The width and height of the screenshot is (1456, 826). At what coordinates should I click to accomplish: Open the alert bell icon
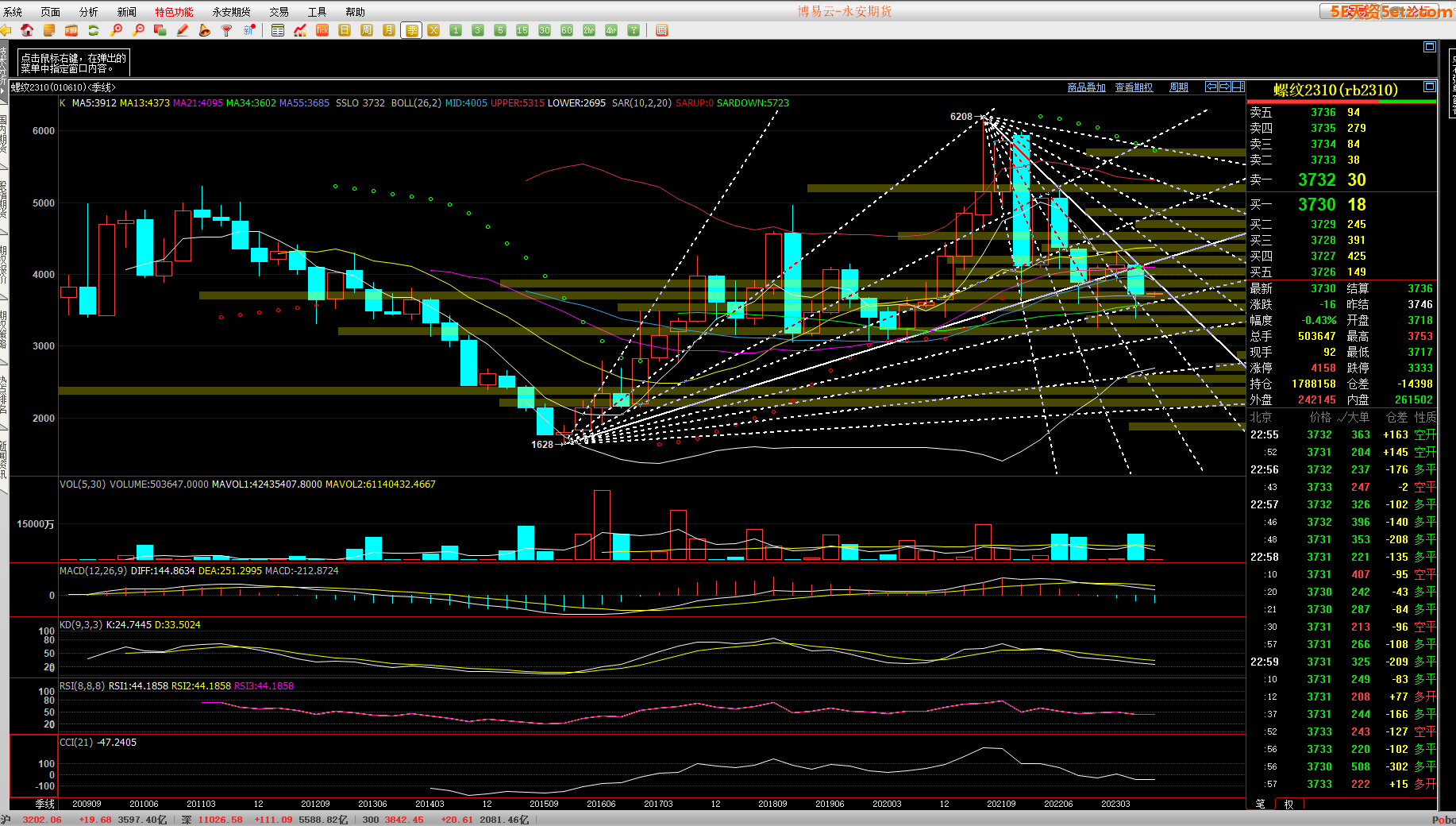205,30
